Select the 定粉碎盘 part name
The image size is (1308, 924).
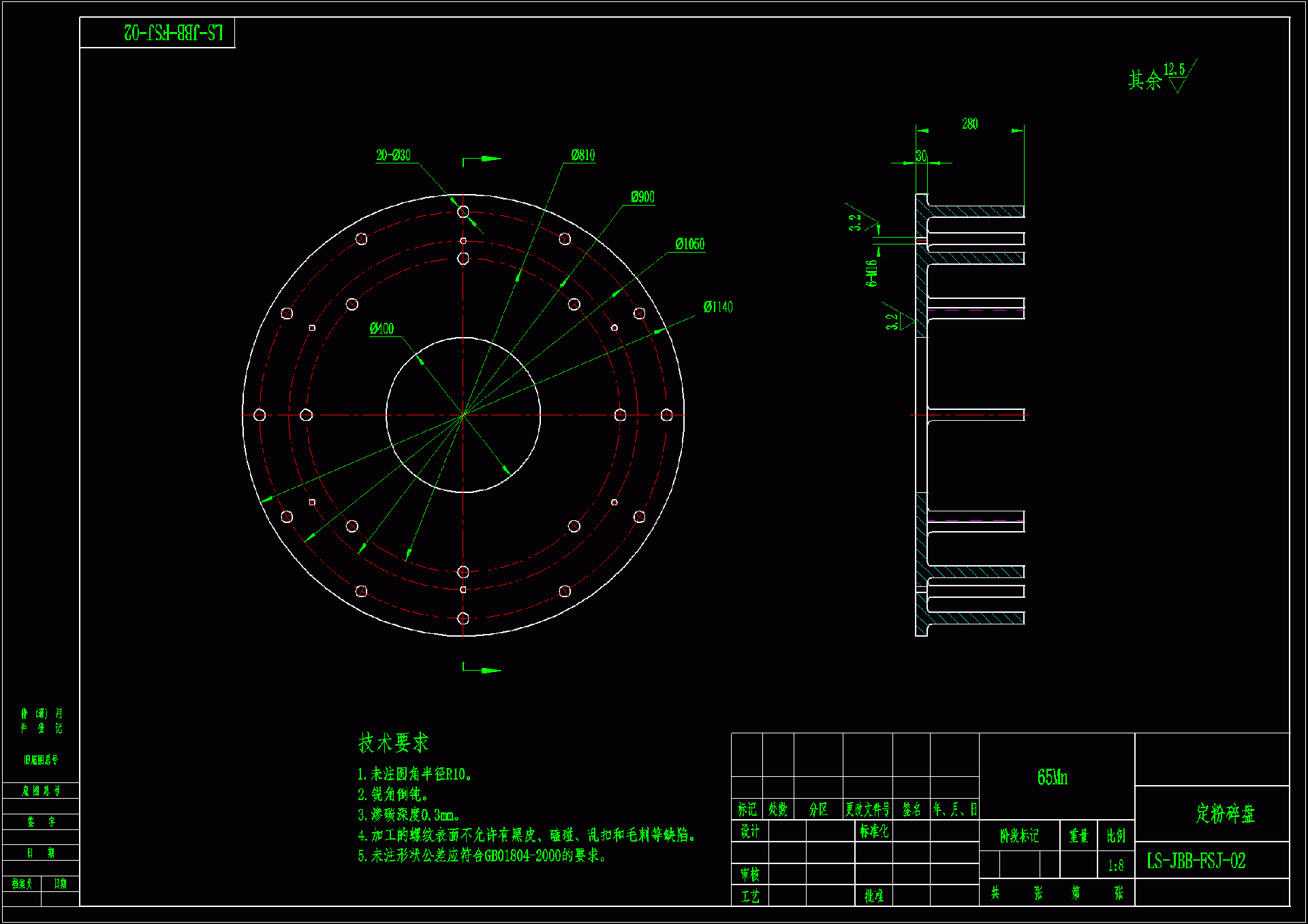pyautogui.click(x=1225, y=813)
